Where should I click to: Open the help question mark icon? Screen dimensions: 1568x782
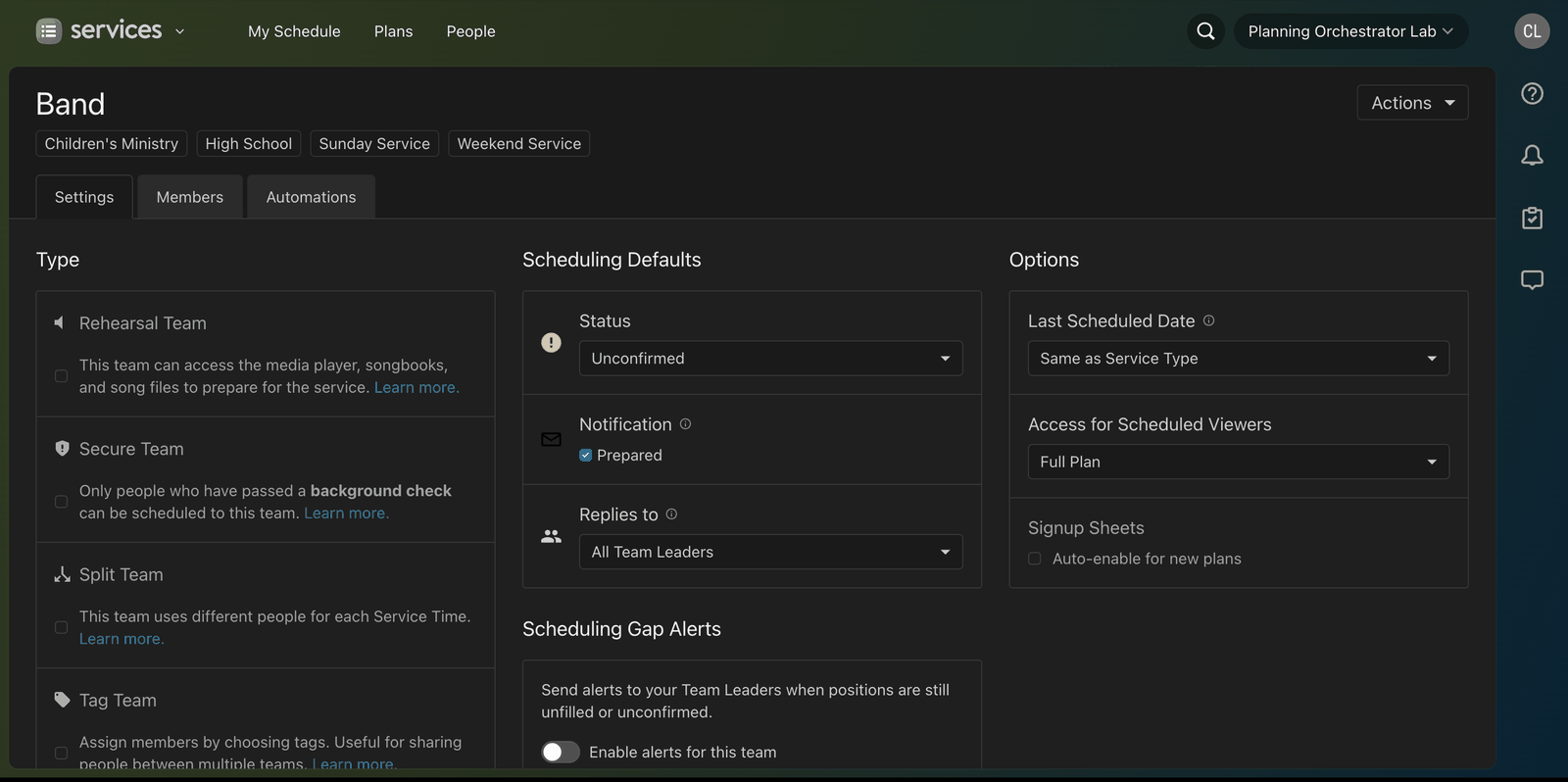1532,93
